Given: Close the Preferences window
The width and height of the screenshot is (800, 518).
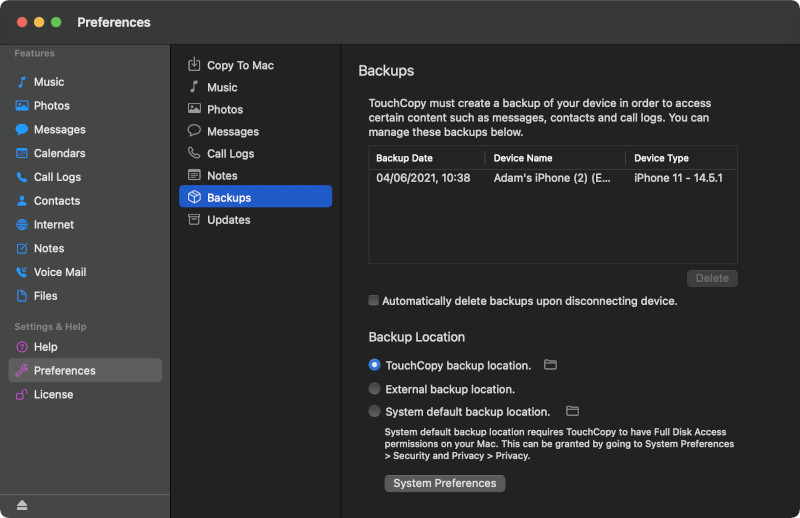Looking at the screenshot, I should 22,22.
